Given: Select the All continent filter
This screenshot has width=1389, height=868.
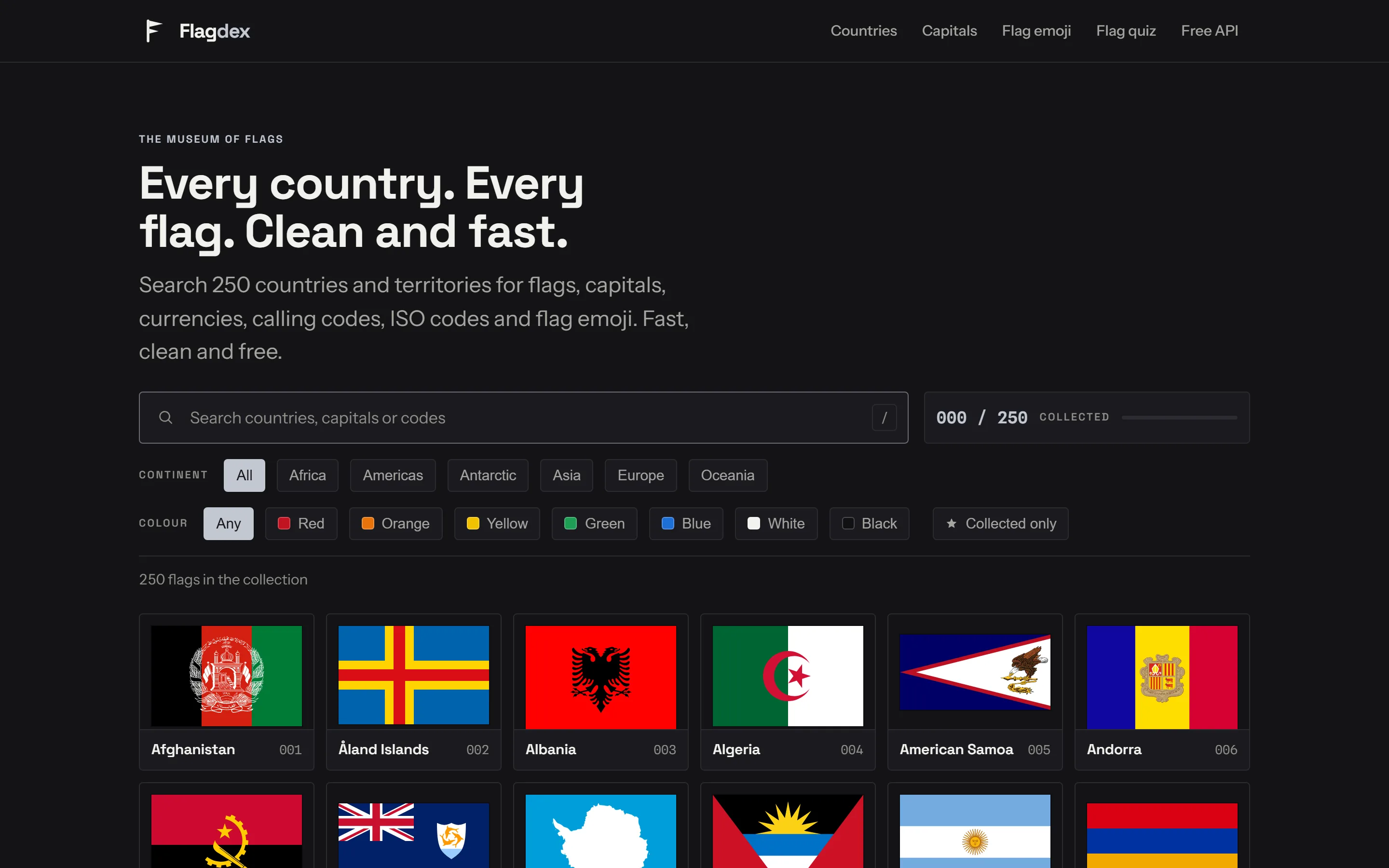Looking at the screenshot, I should (244, 475).
